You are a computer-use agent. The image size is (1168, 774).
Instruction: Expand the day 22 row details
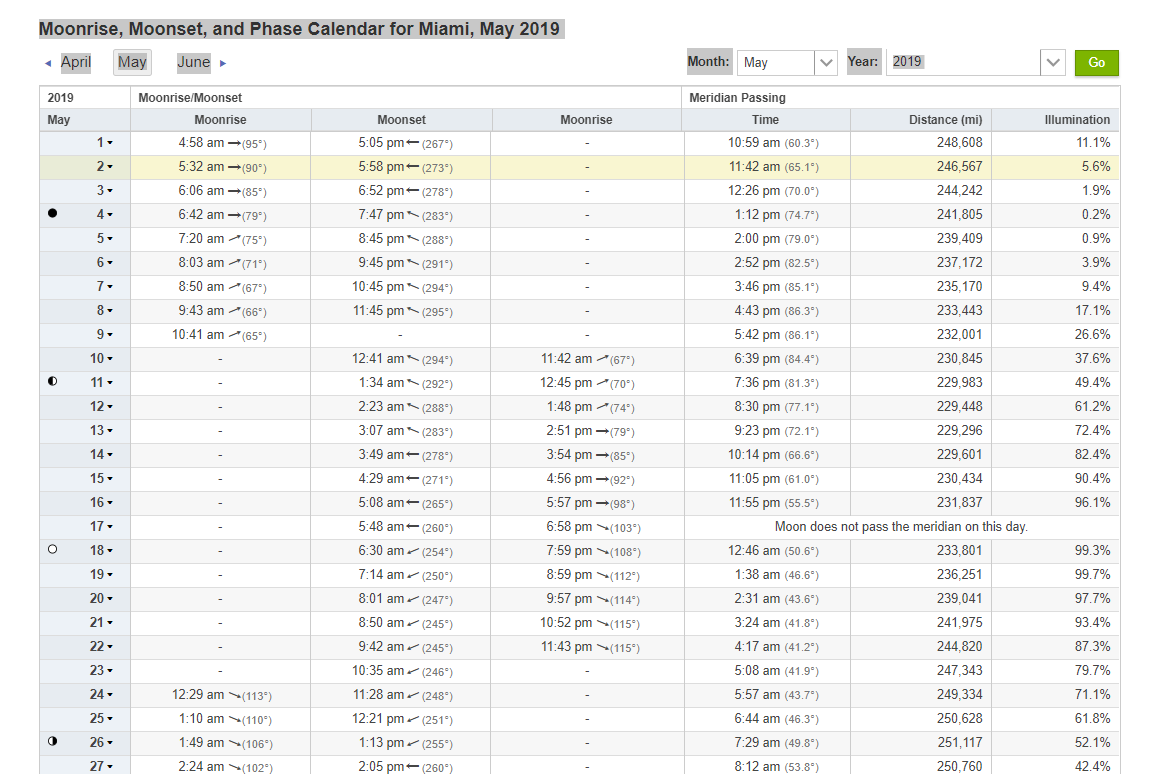pos(101,647)
